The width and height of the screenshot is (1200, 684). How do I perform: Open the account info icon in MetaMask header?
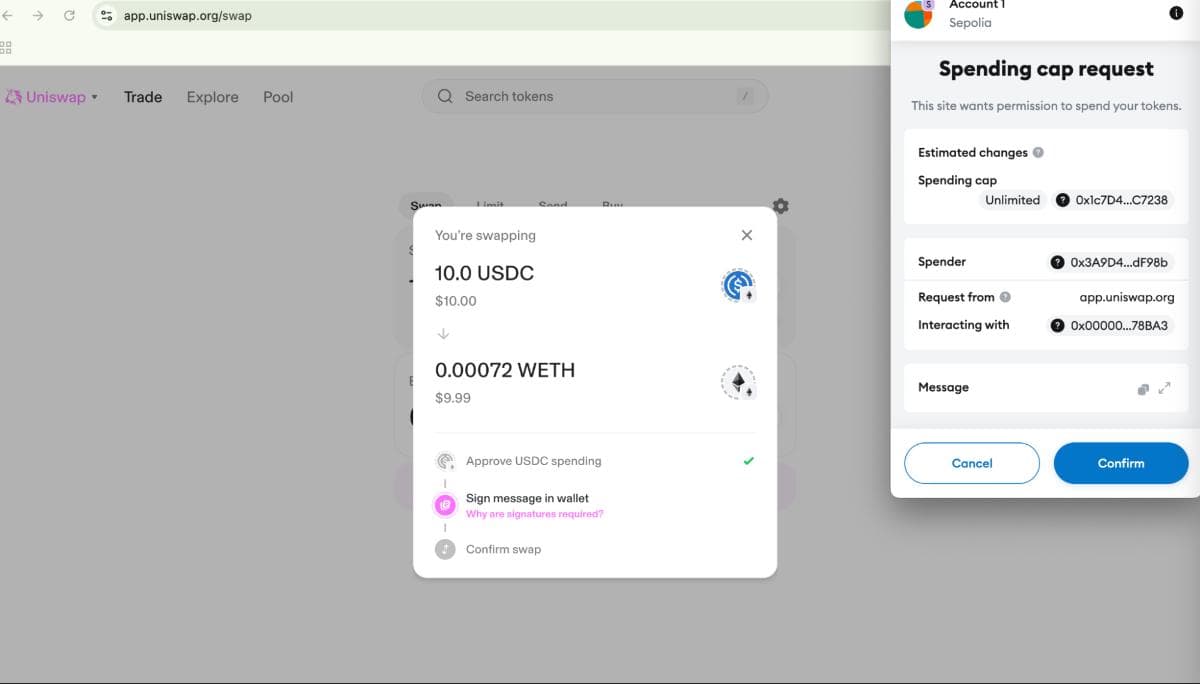[1175, 12]
